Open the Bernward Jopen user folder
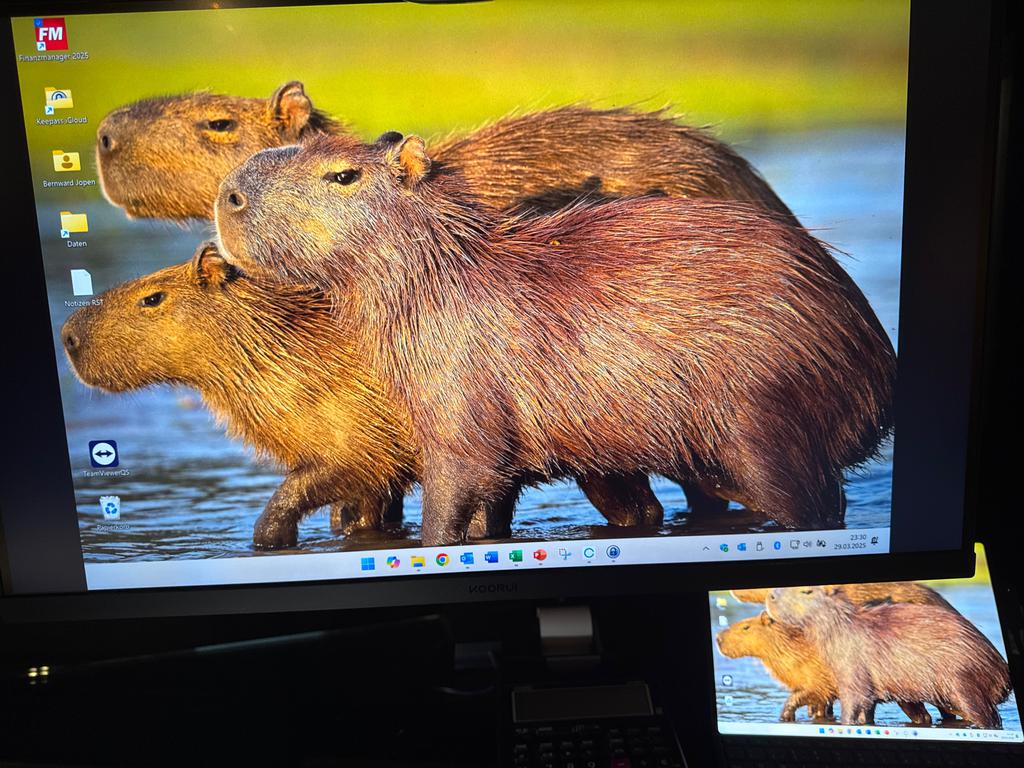Image resolution: width=1024 pixels, height=768 pixels. pyautogui.click(x=66, y=161)
